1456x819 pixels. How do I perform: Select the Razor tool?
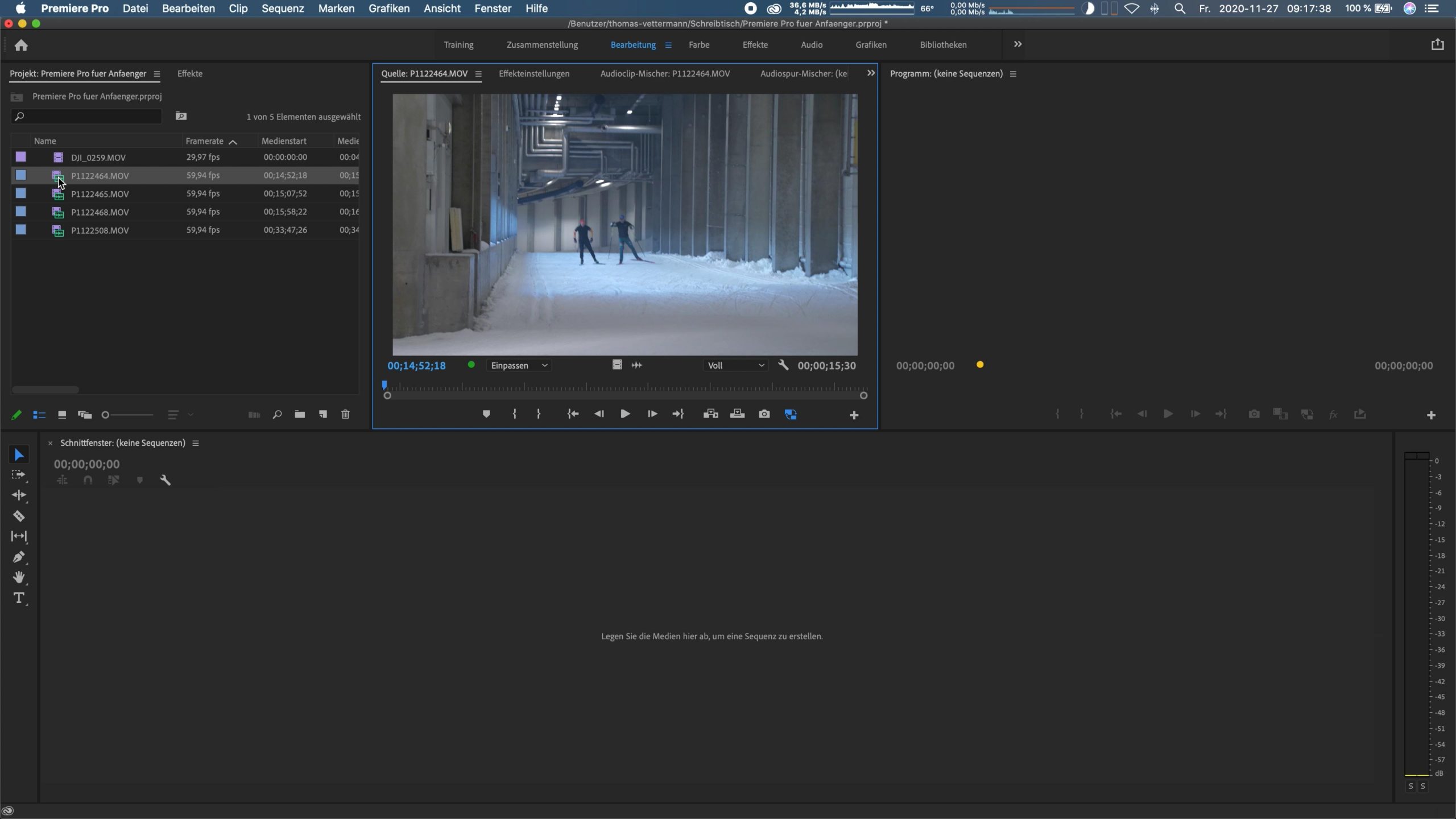click(19, 516)
